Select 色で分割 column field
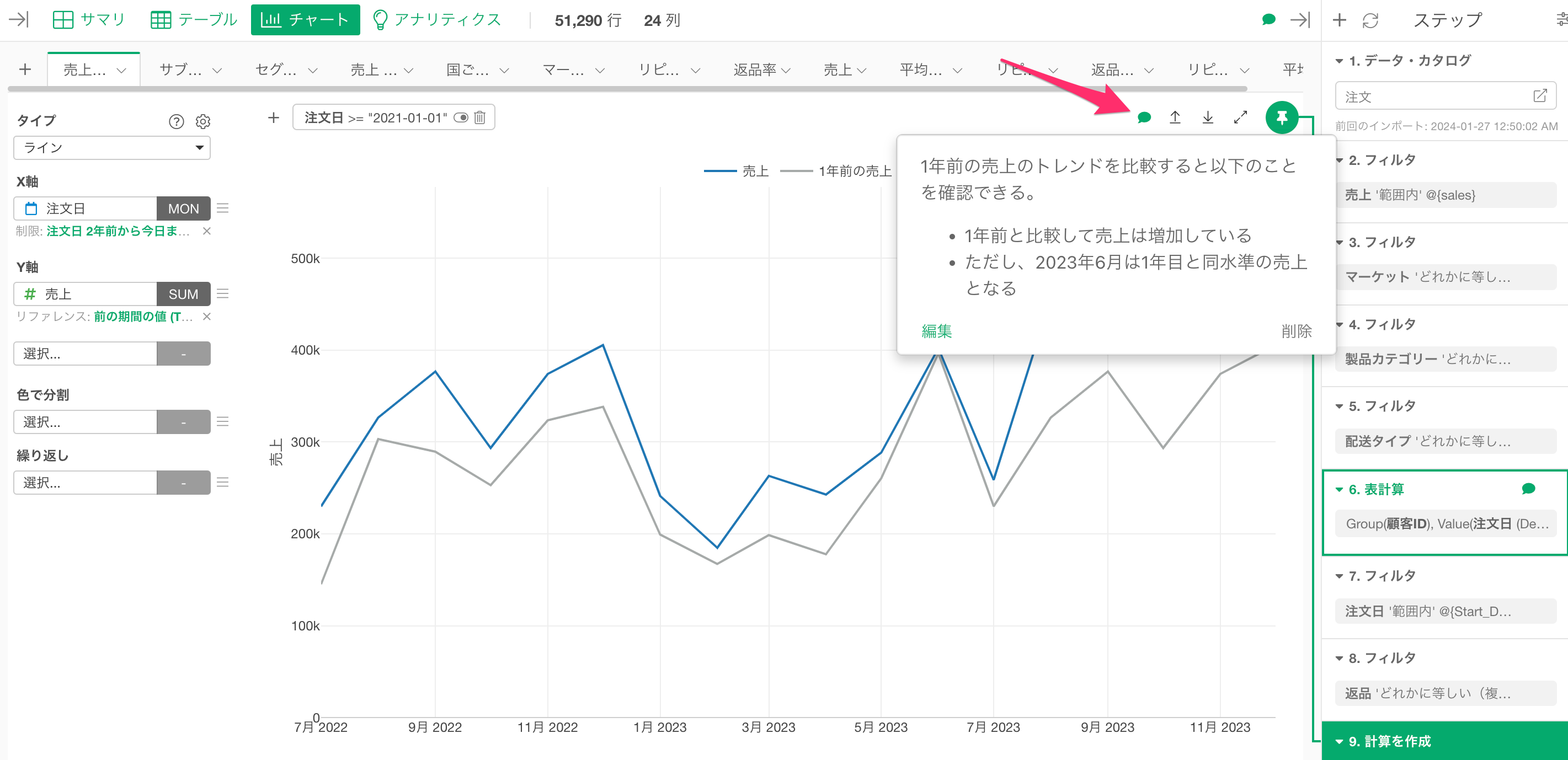Screen dimensions: 1568x760 85,421
